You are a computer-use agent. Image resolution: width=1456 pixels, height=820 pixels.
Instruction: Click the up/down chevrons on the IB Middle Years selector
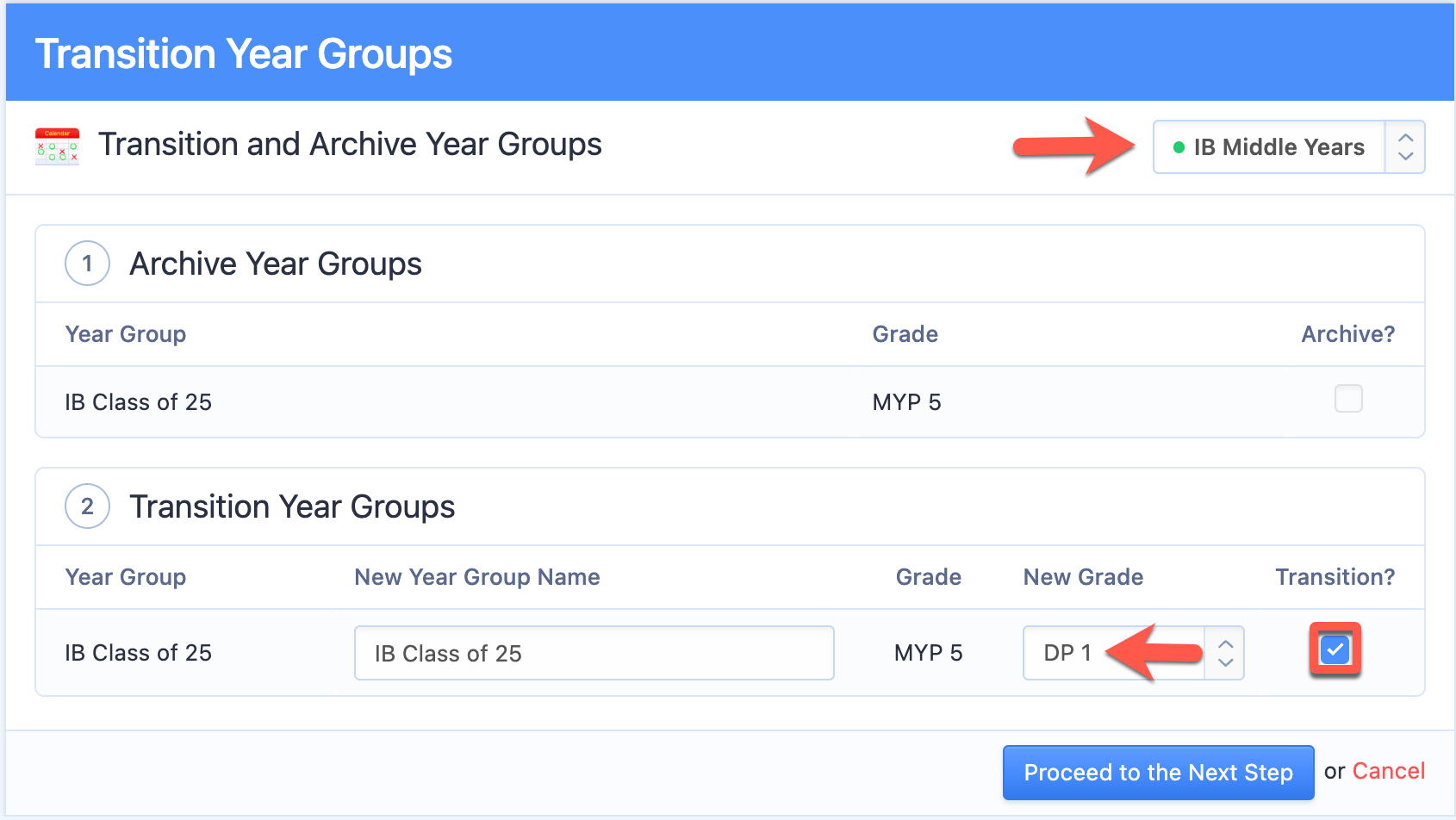[1405, 147]
